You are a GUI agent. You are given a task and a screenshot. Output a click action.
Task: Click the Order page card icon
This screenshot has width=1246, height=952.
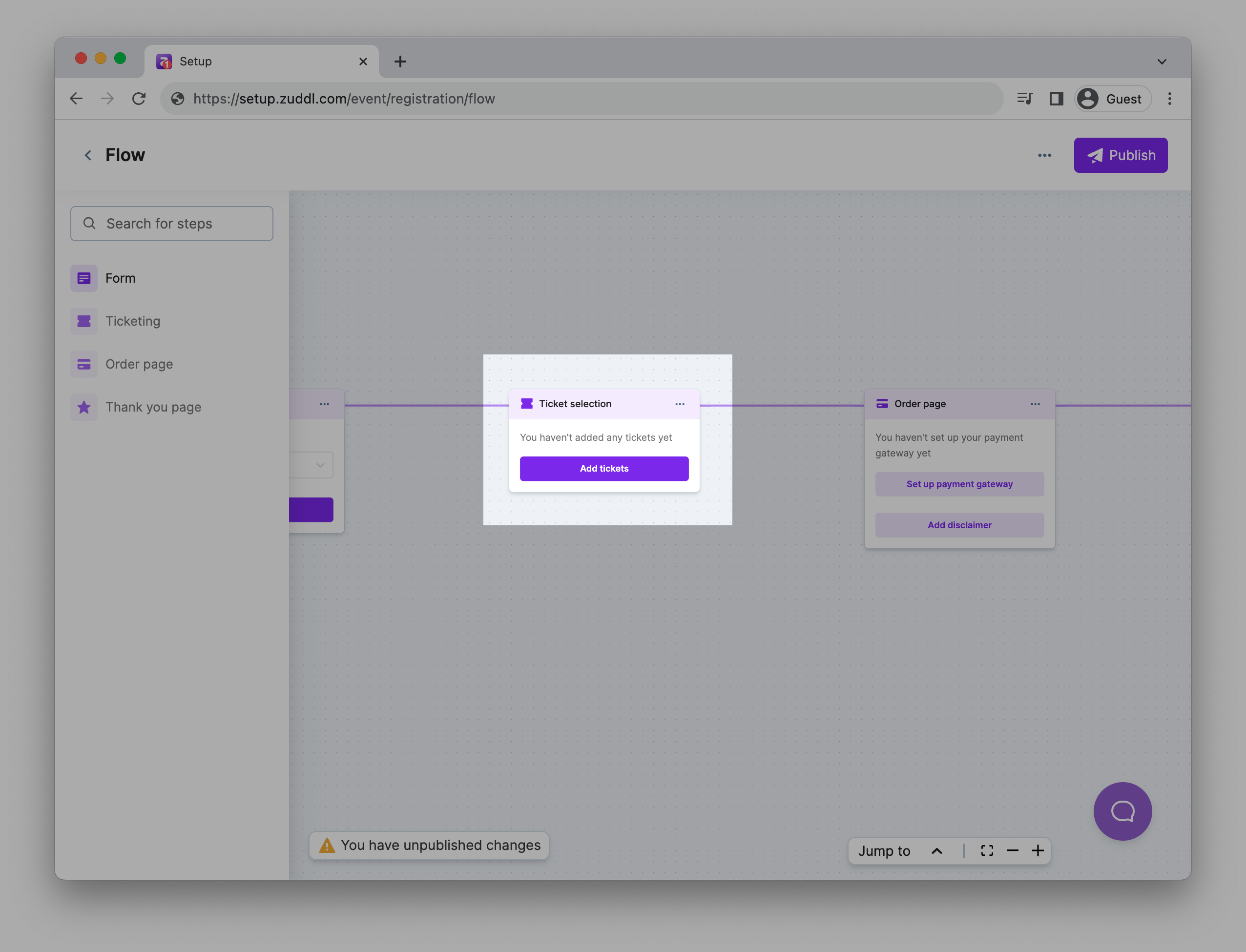coord(84,364)
